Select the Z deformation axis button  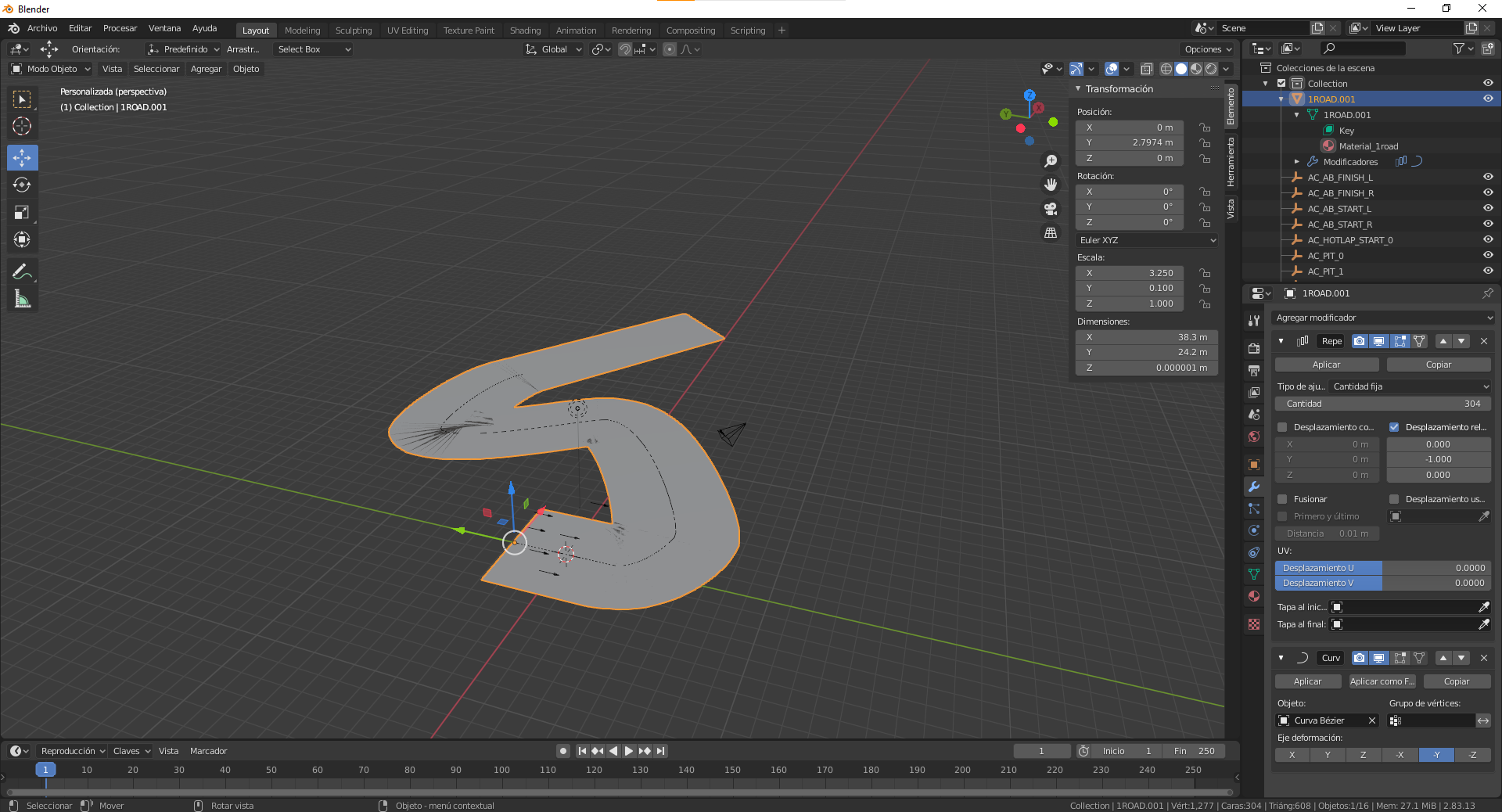pyautogui.click(x=1364, y=755)
